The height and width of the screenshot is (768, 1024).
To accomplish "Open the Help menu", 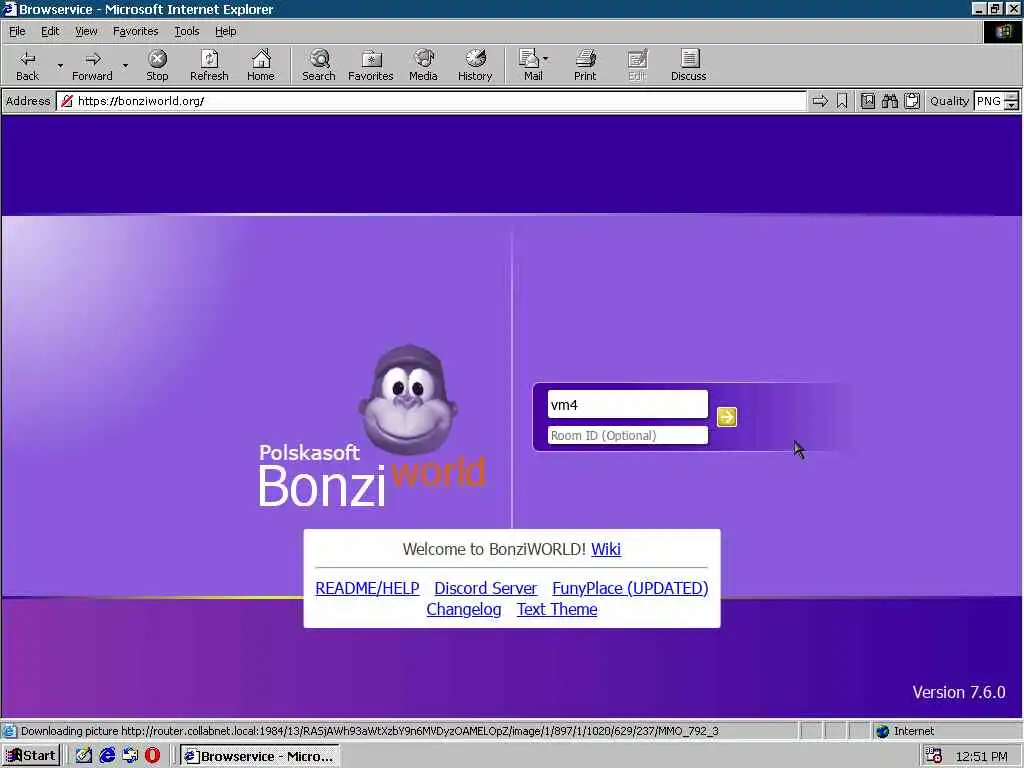I will [x=225, y=31].
